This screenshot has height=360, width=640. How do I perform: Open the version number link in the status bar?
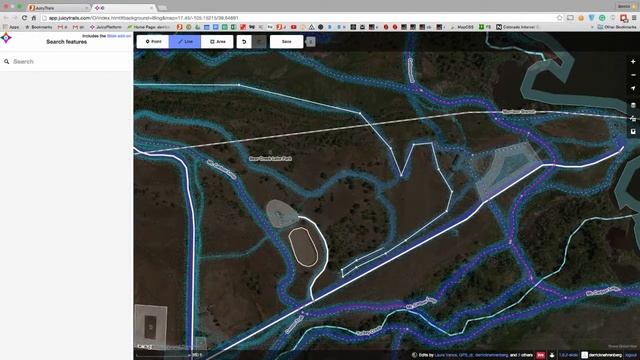(568, 355)
